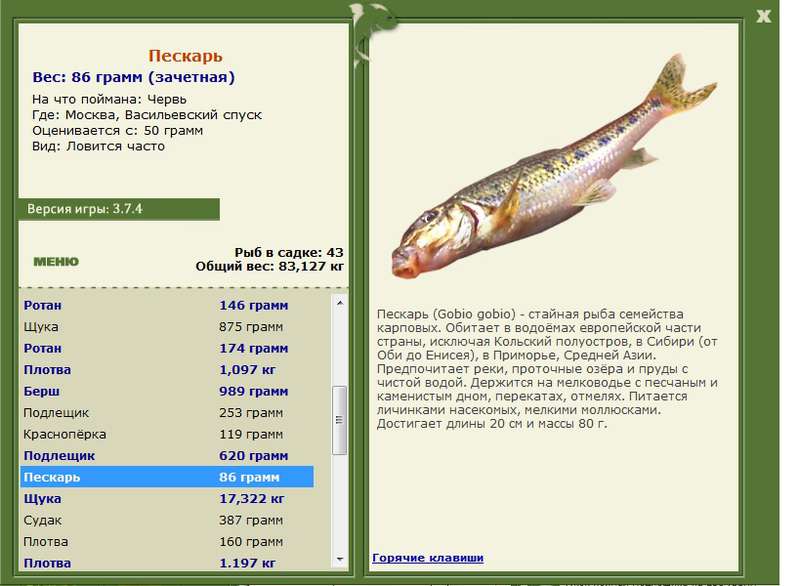The image size is (800, 586).
Task: Select the Ротан 146 грамм entry
Action: coord(167,305)
